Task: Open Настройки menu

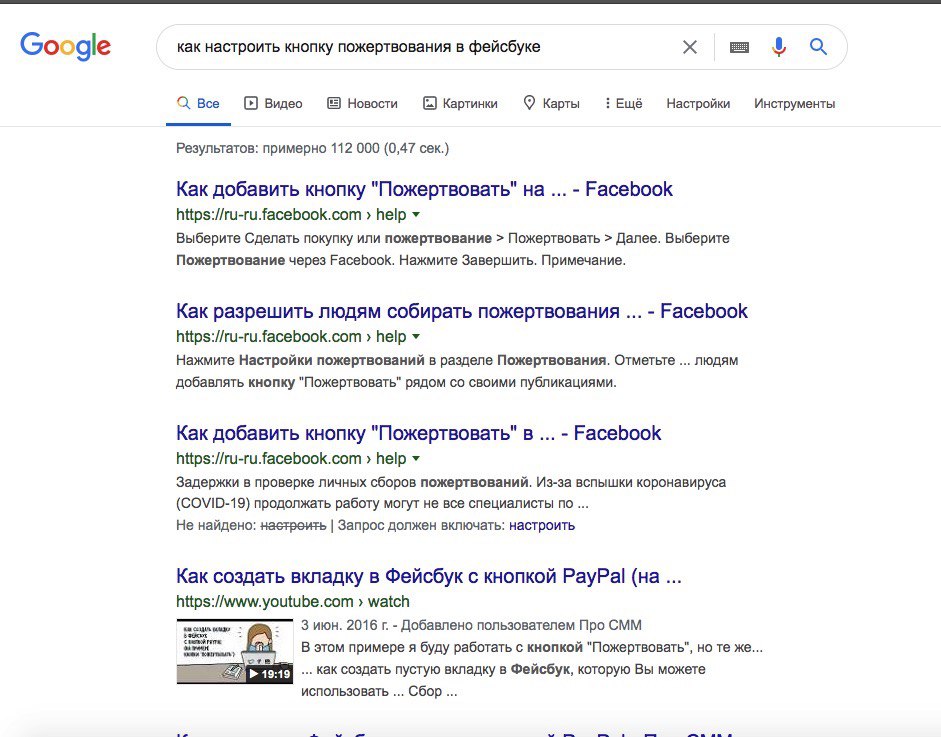Action: tap(698, 103)
